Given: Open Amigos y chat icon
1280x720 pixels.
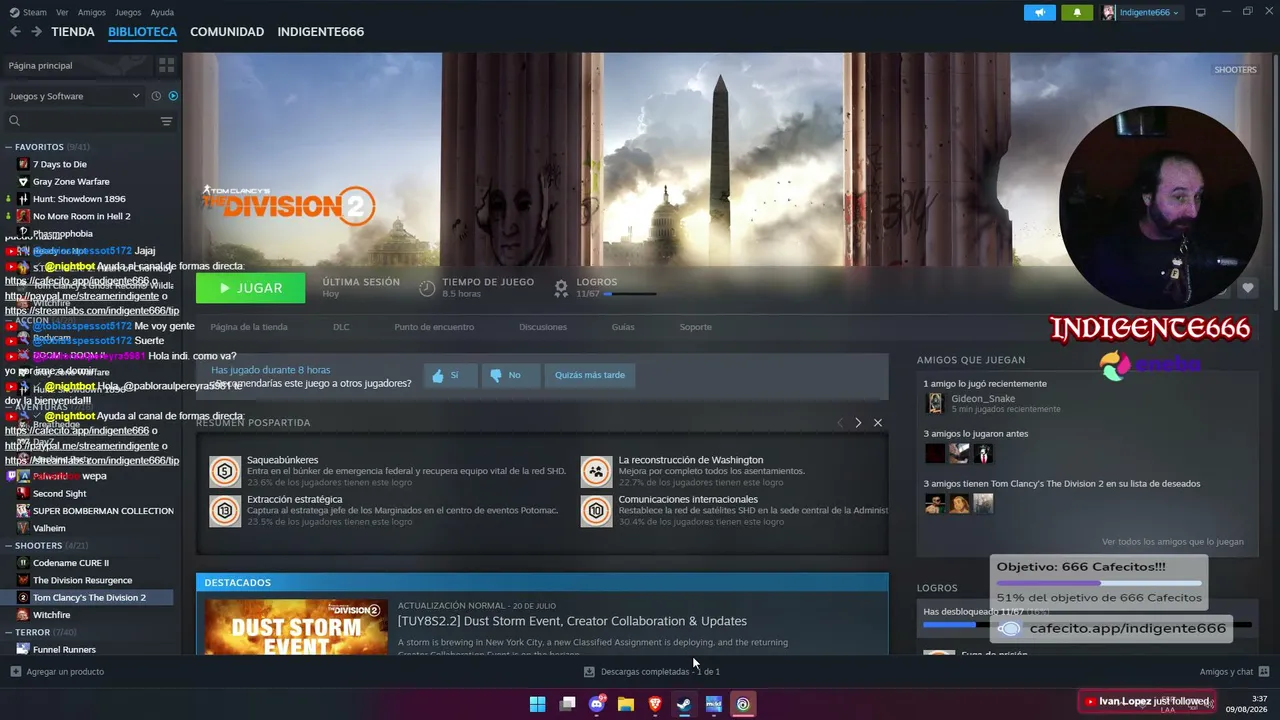Looking at the screenshot, I should [1264, 672].
